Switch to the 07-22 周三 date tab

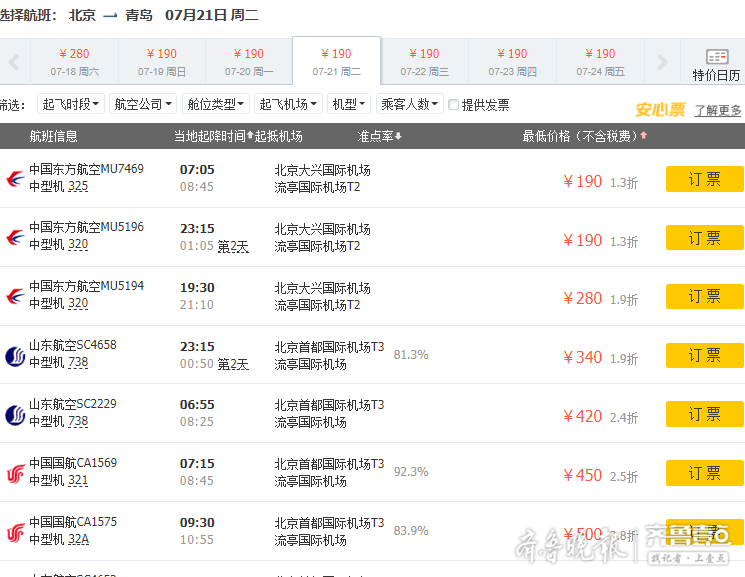[424, 62]
